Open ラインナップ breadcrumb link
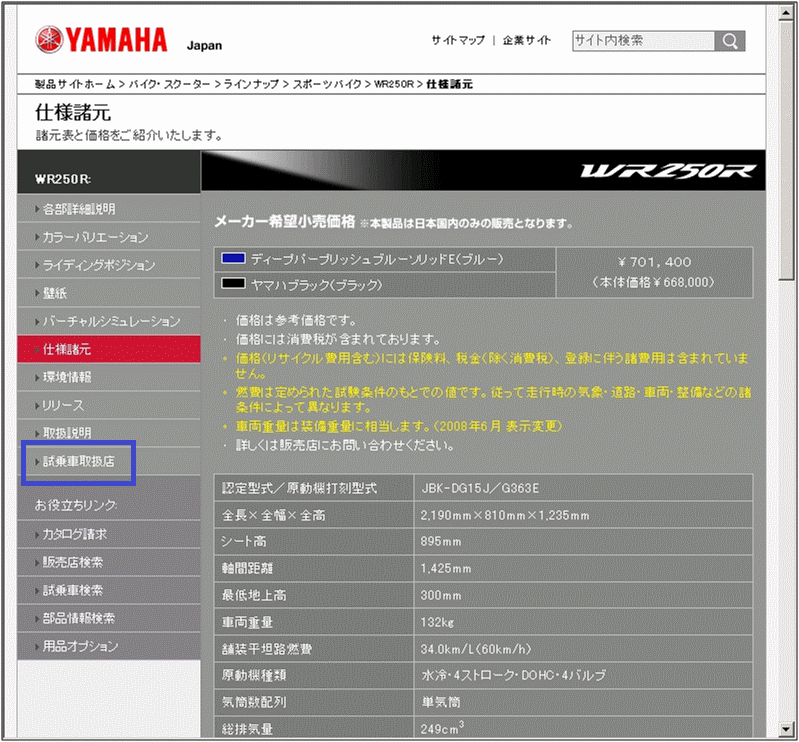The width and height of the screenshot is (799, 742). tap(251, 84)
